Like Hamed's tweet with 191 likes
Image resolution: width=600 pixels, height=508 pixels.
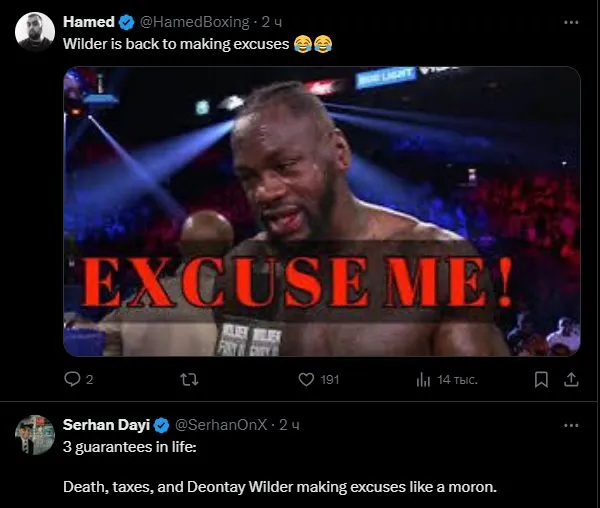click(307, 380)
